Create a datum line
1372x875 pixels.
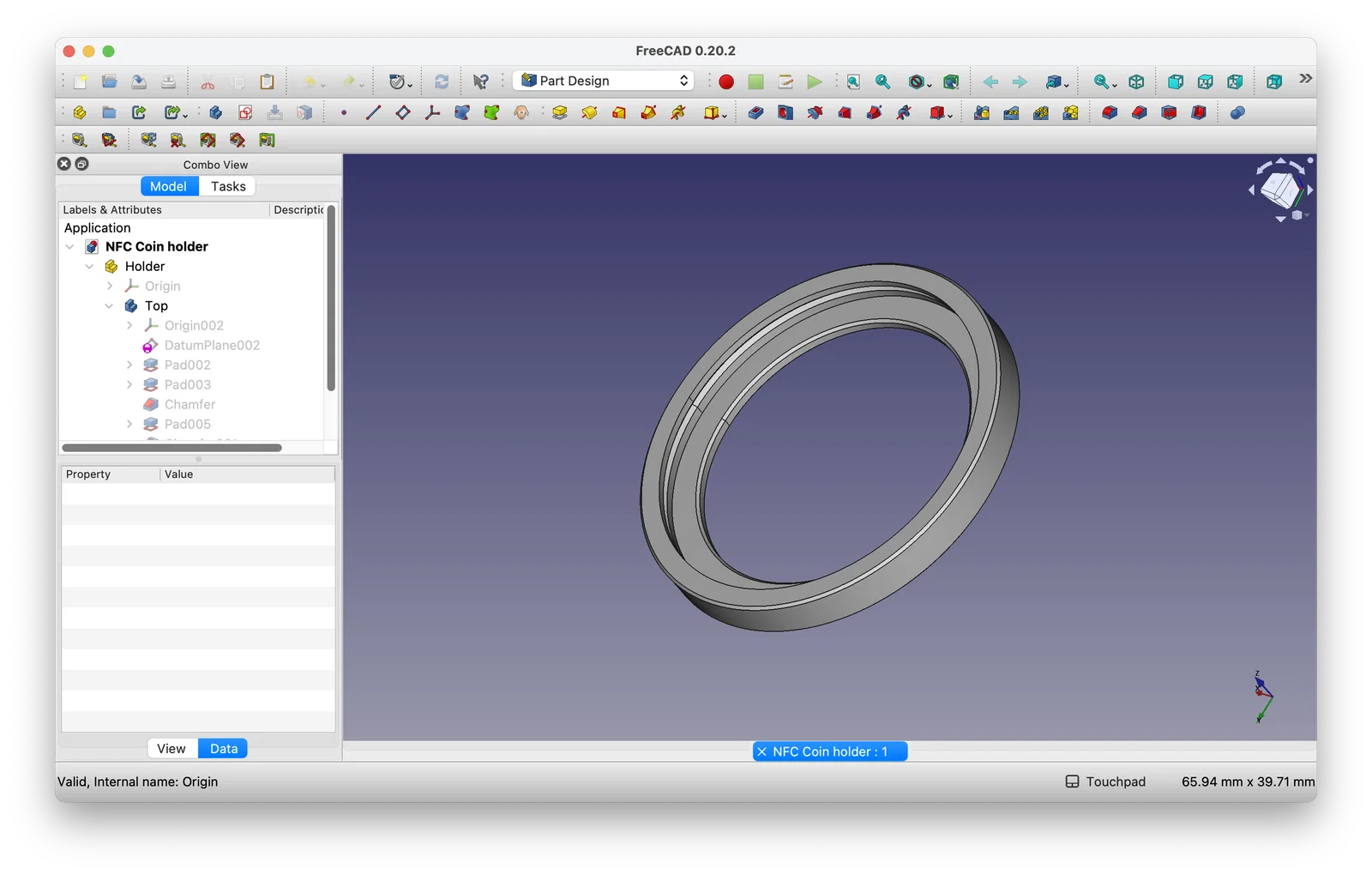point(373,112)
